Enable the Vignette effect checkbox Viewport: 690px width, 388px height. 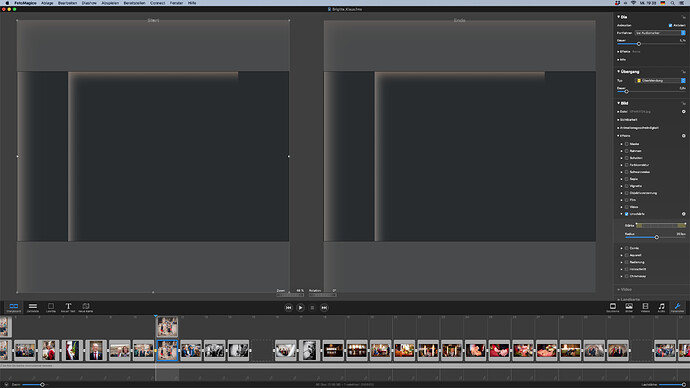coord(627,186)
